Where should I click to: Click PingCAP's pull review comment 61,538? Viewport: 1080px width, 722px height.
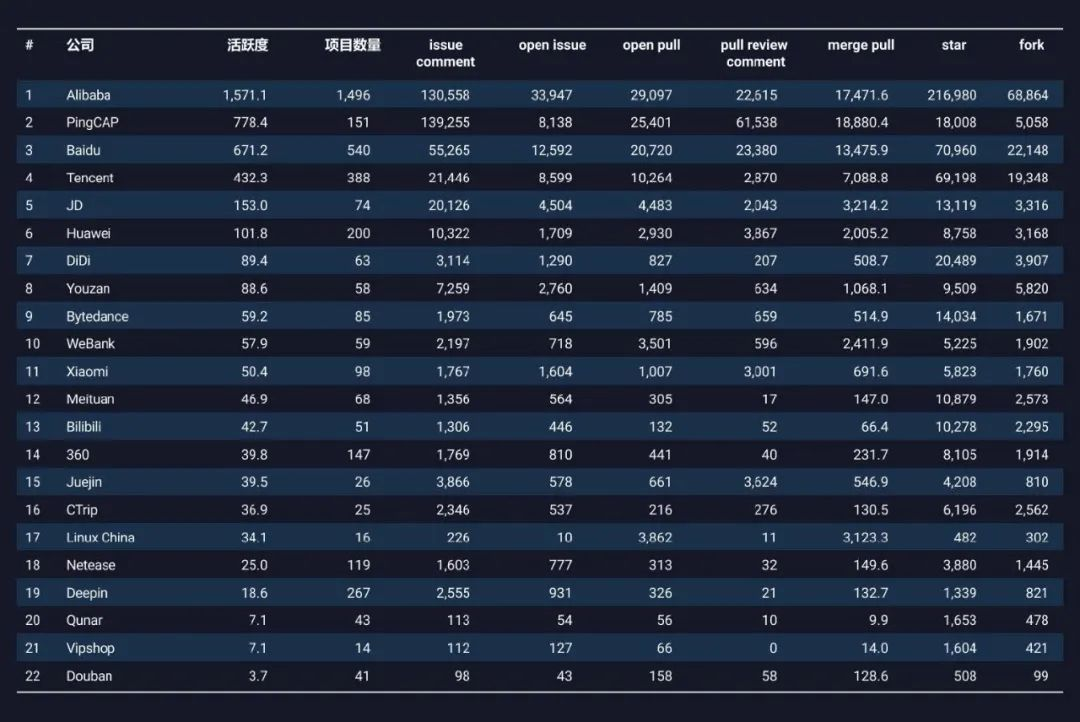click(756, 123)
